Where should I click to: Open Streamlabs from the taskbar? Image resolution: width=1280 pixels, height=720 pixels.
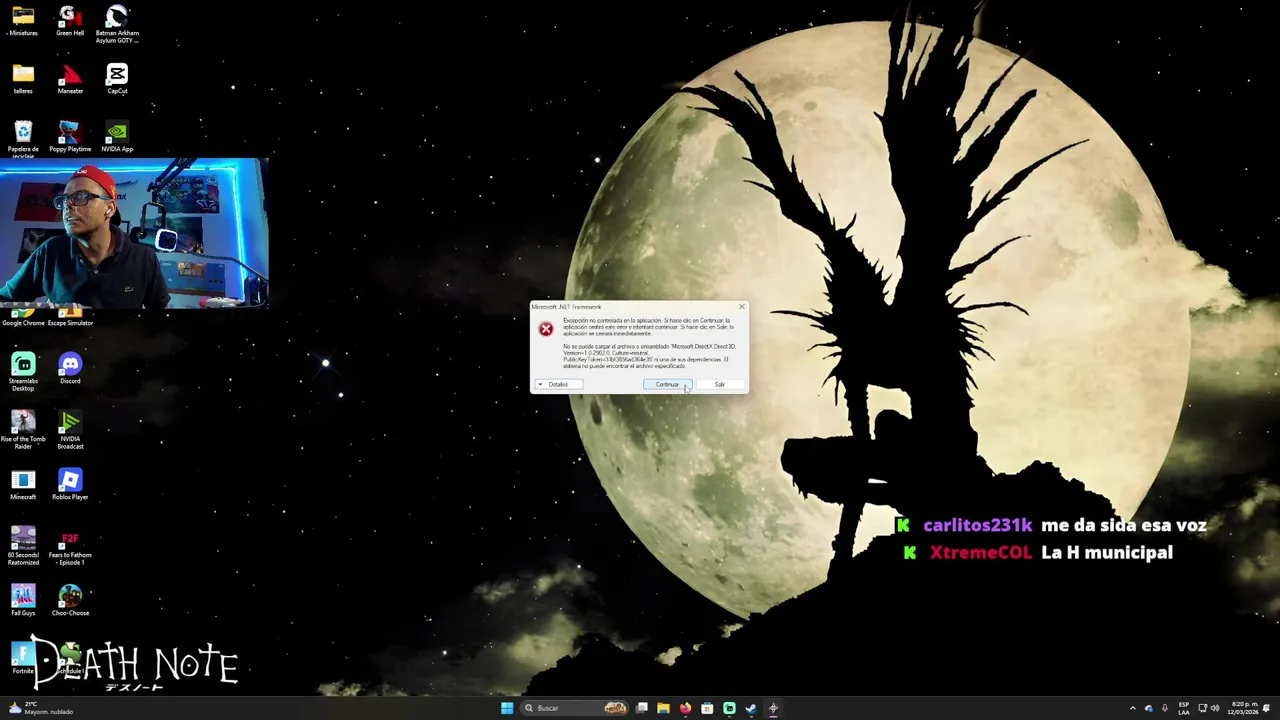click(x=729, y=708)
